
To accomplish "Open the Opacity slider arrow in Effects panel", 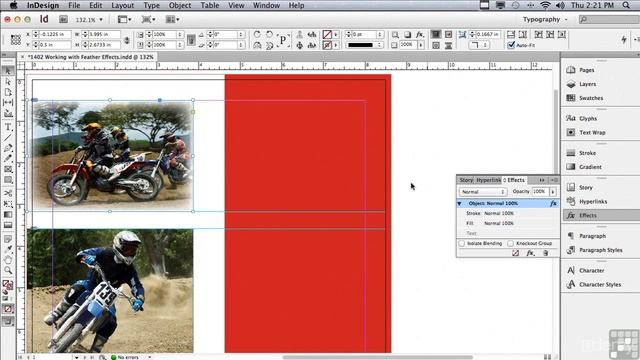I will [553, 191].
